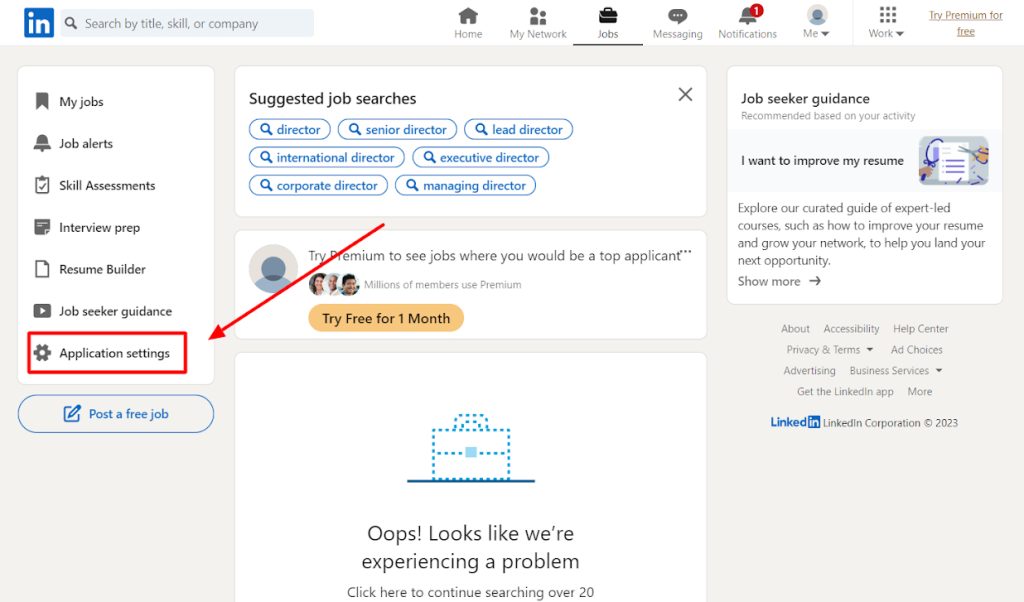Viewport: 1024px width, 602px height.
Task: Open Job alerts via the alarm icon
Action: tap(42, 143)
